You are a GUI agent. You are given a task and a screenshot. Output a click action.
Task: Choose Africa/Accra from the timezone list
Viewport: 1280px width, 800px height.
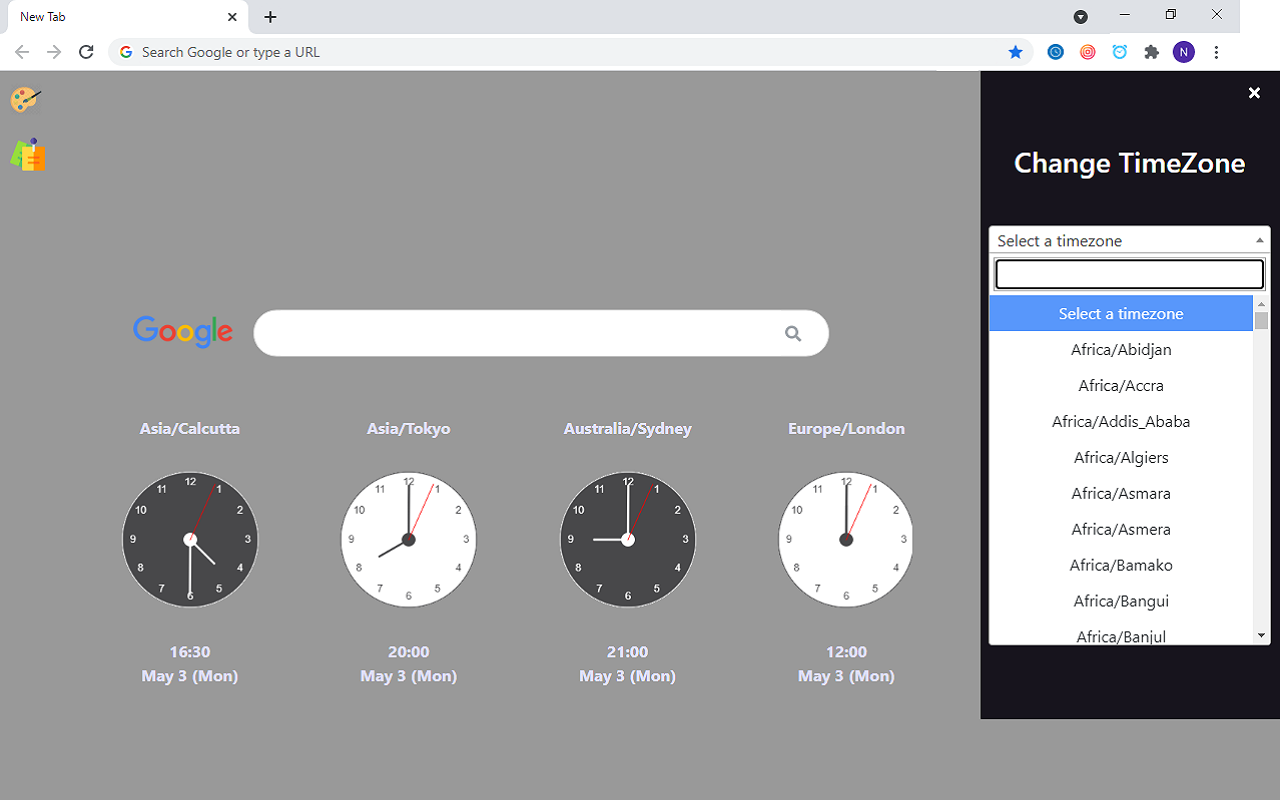click(x=1120, y=385)
